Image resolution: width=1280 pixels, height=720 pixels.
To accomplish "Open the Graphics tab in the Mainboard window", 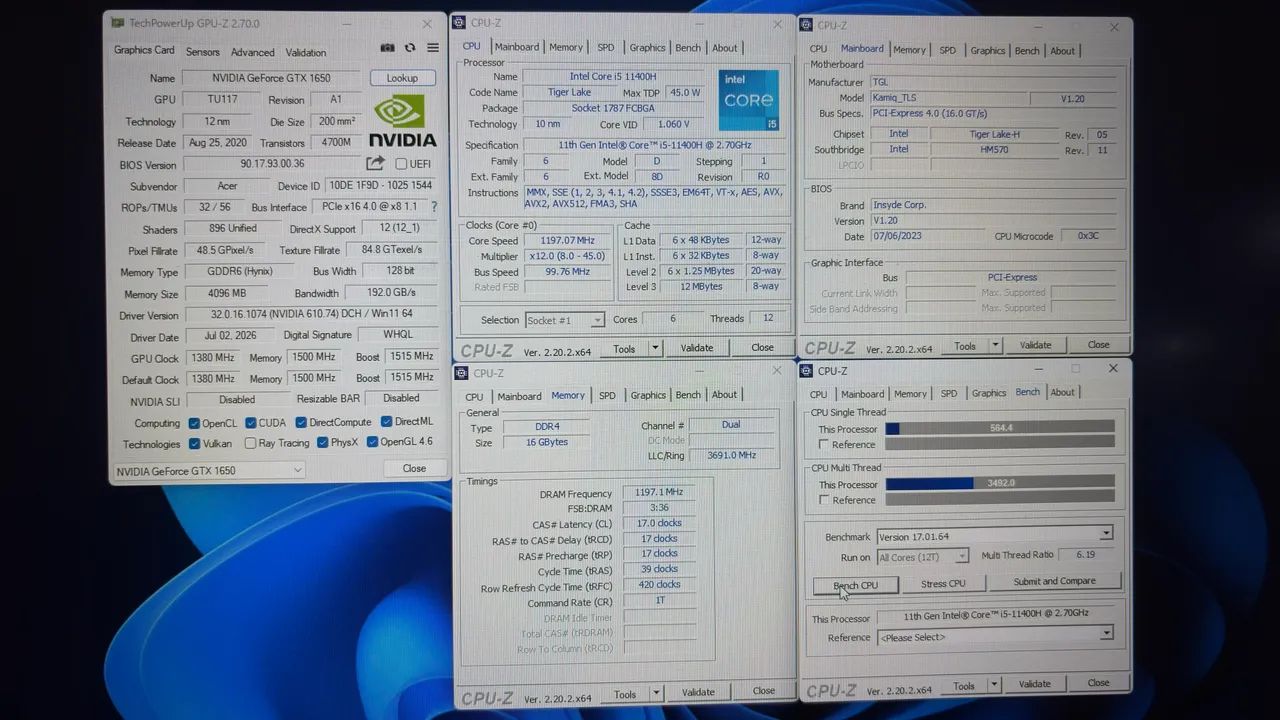I will [x=988, y=50].
